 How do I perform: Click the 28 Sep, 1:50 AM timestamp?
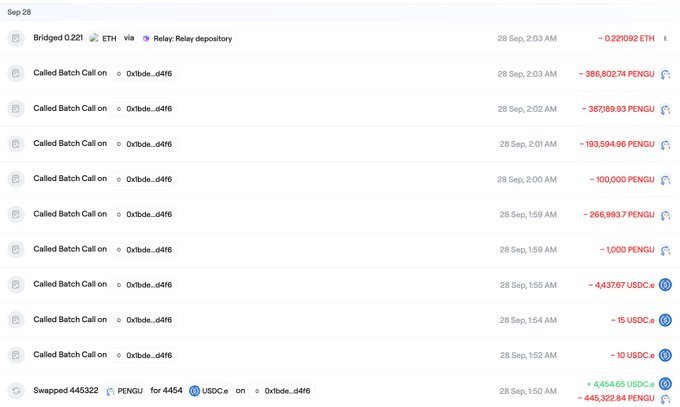[x=528, y=391]
